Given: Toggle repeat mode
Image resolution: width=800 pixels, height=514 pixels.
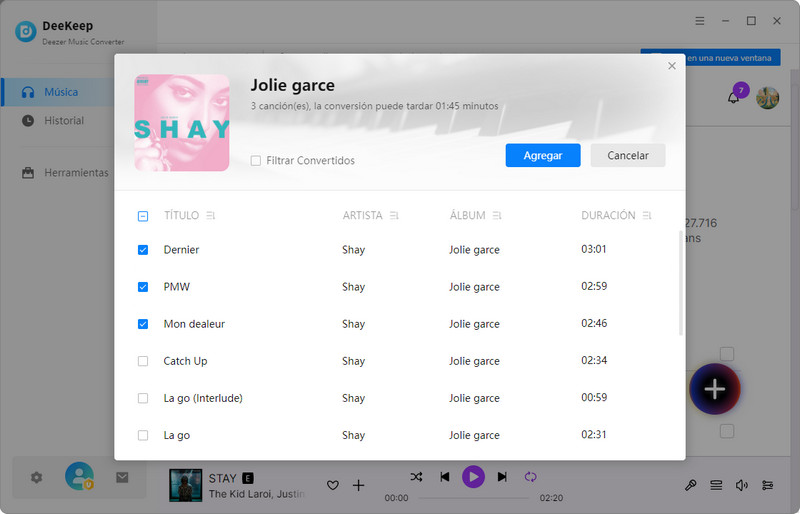Looking at the screenshot, I should 531,477.
